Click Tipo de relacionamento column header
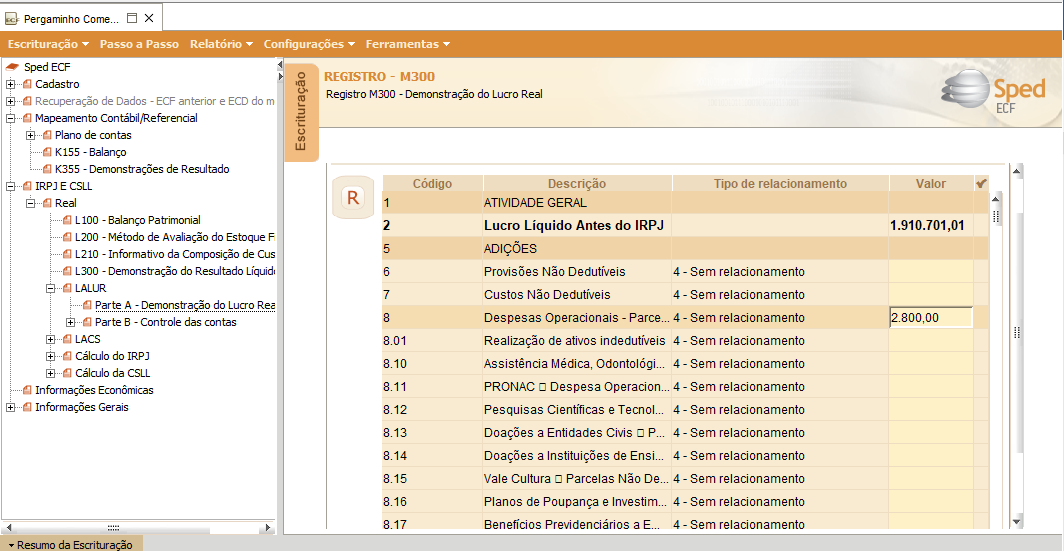This screenshot has height=551, width=1064. (780, 183)
